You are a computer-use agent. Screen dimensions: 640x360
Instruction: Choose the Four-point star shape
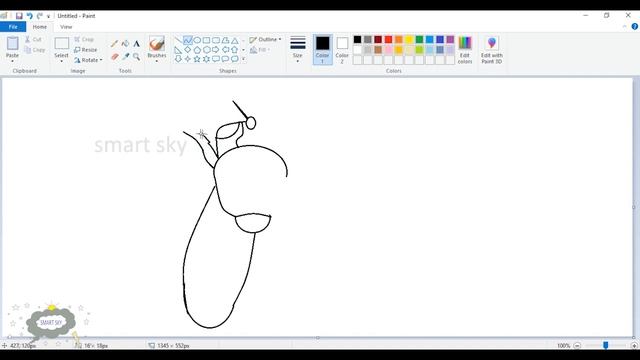pyautogui.click(x=188, y=59)
